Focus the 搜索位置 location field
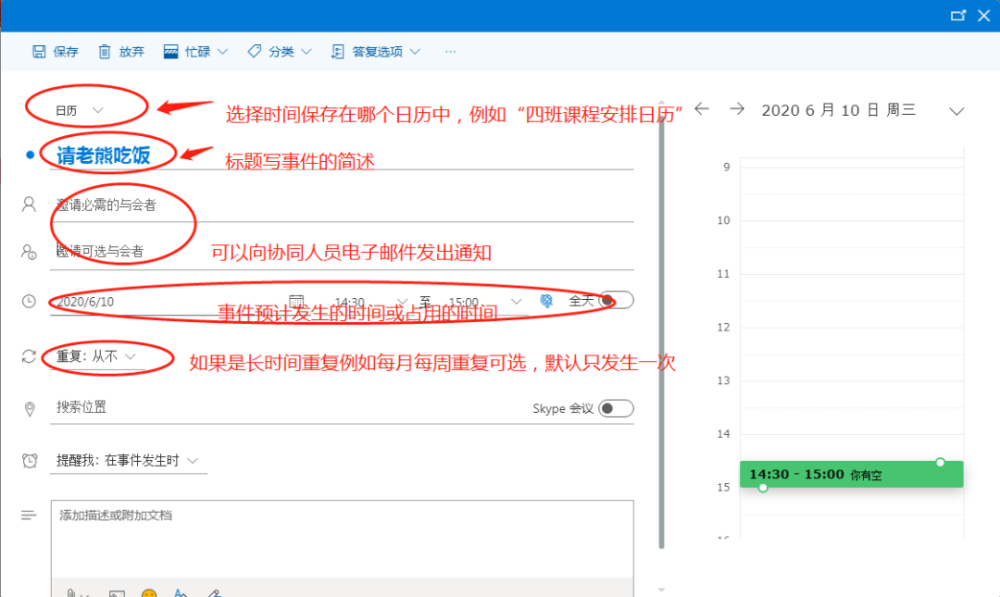The image size is (1000, 597). click(x=287, y=408)
